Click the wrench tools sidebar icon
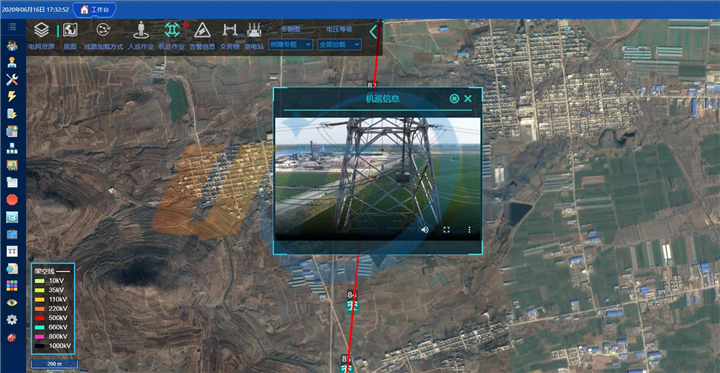 tap(12, 79)
